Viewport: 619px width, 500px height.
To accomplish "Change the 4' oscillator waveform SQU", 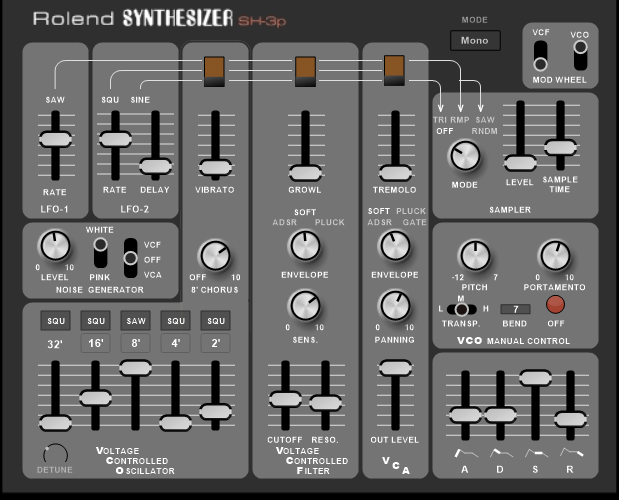I will 176,321.
